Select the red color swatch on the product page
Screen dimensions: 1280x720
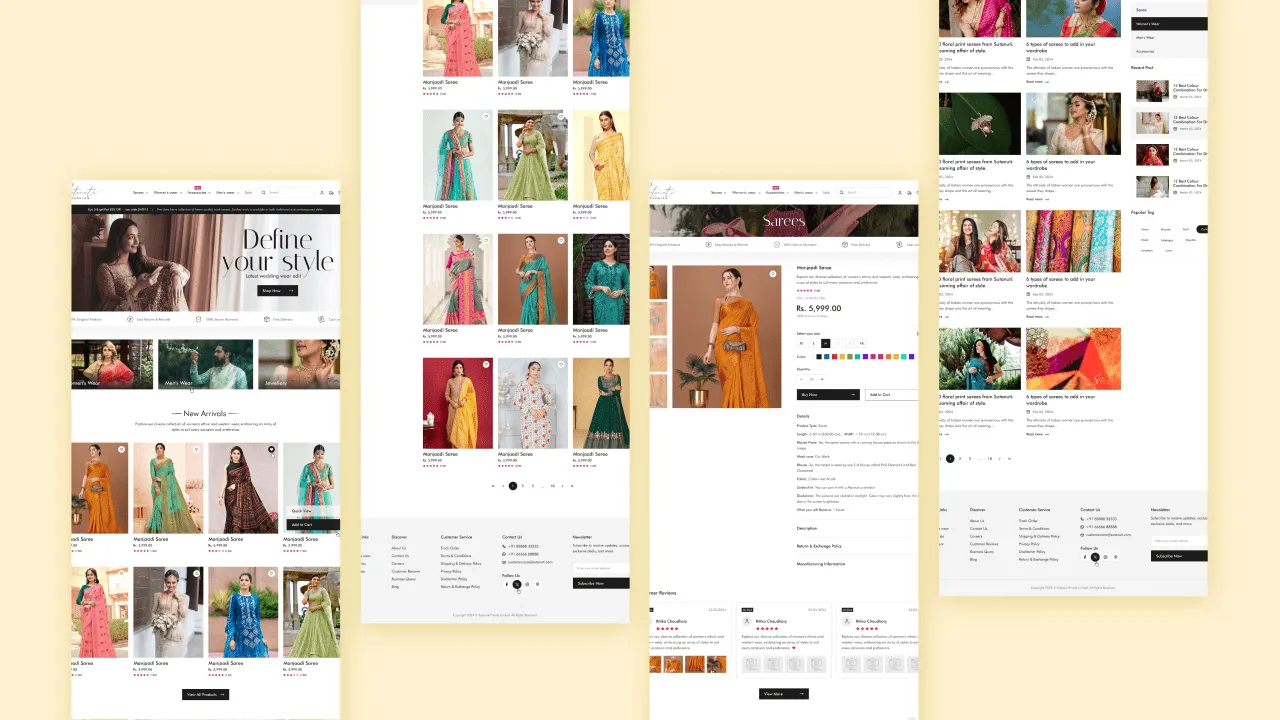834,356
